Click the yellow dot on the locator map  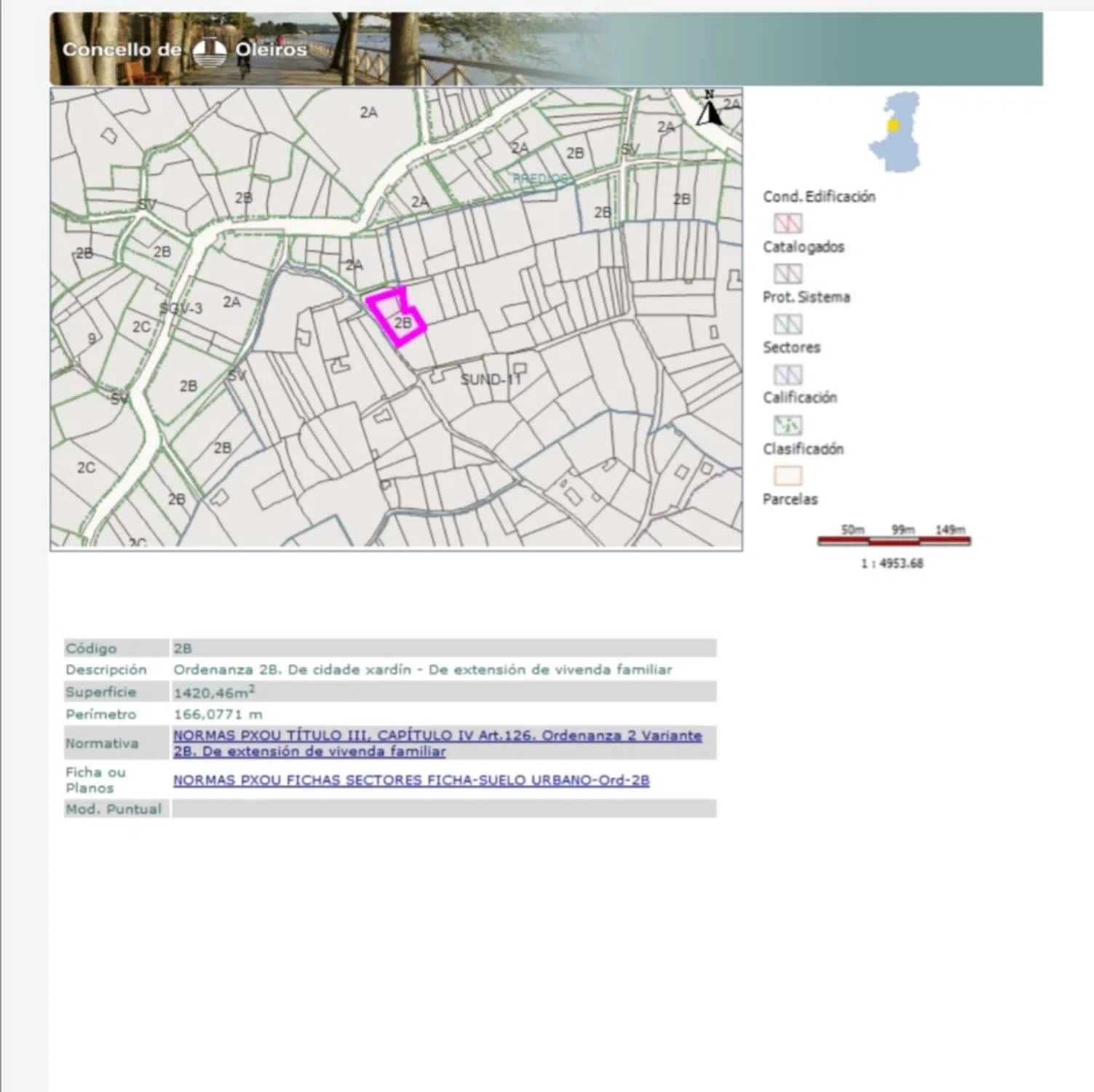(x=893, y=125)
